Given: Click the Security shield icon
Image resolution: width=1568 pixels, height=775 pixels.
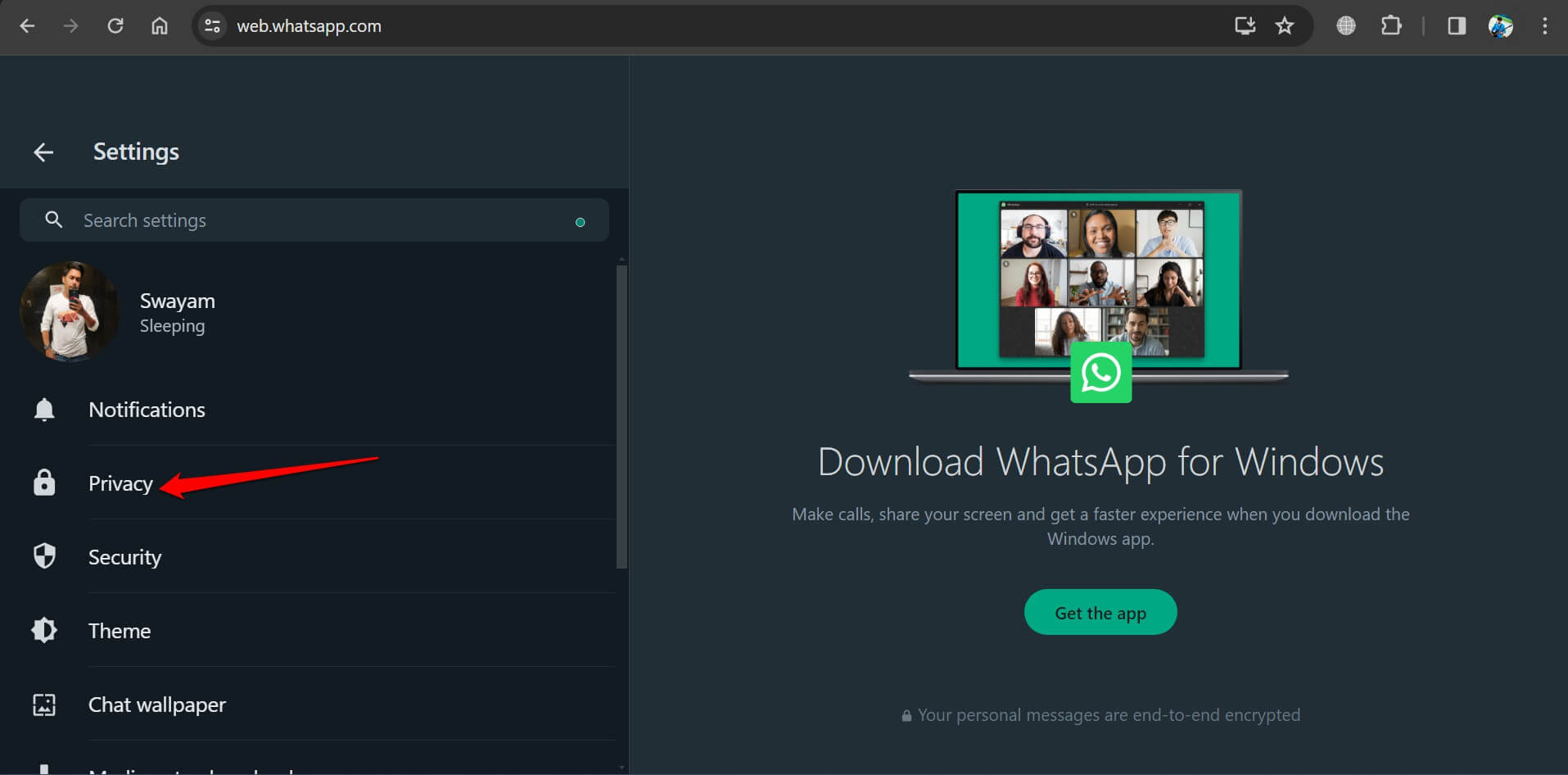Looking at the screenshot, I should (x=44, y=556).
